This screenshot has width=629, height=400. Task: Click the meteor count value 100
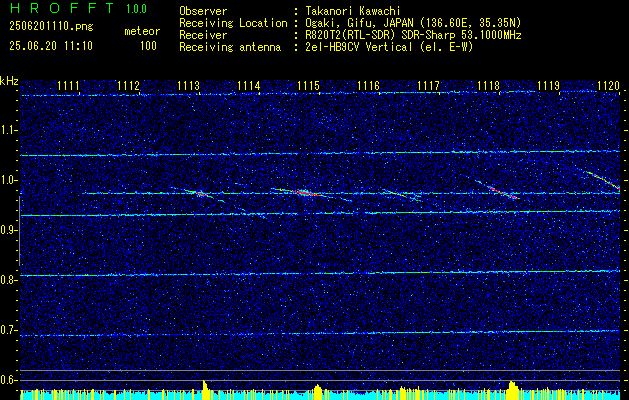[148, 46]
